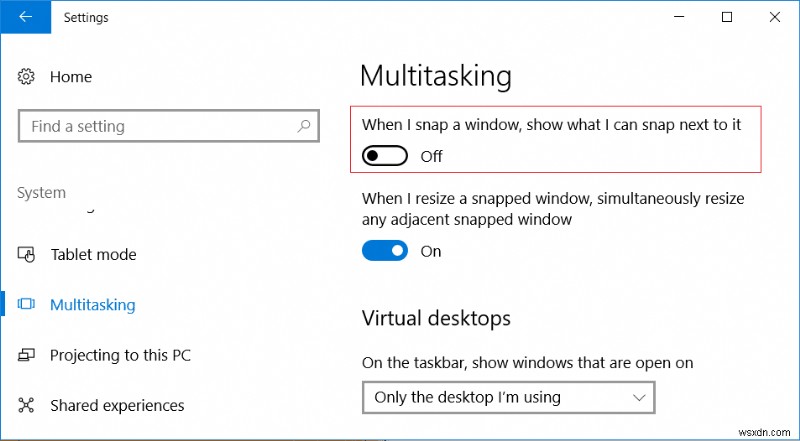Click the back arrow in the title bar
This screenshot has width=800, height=441.
(24, 17)
